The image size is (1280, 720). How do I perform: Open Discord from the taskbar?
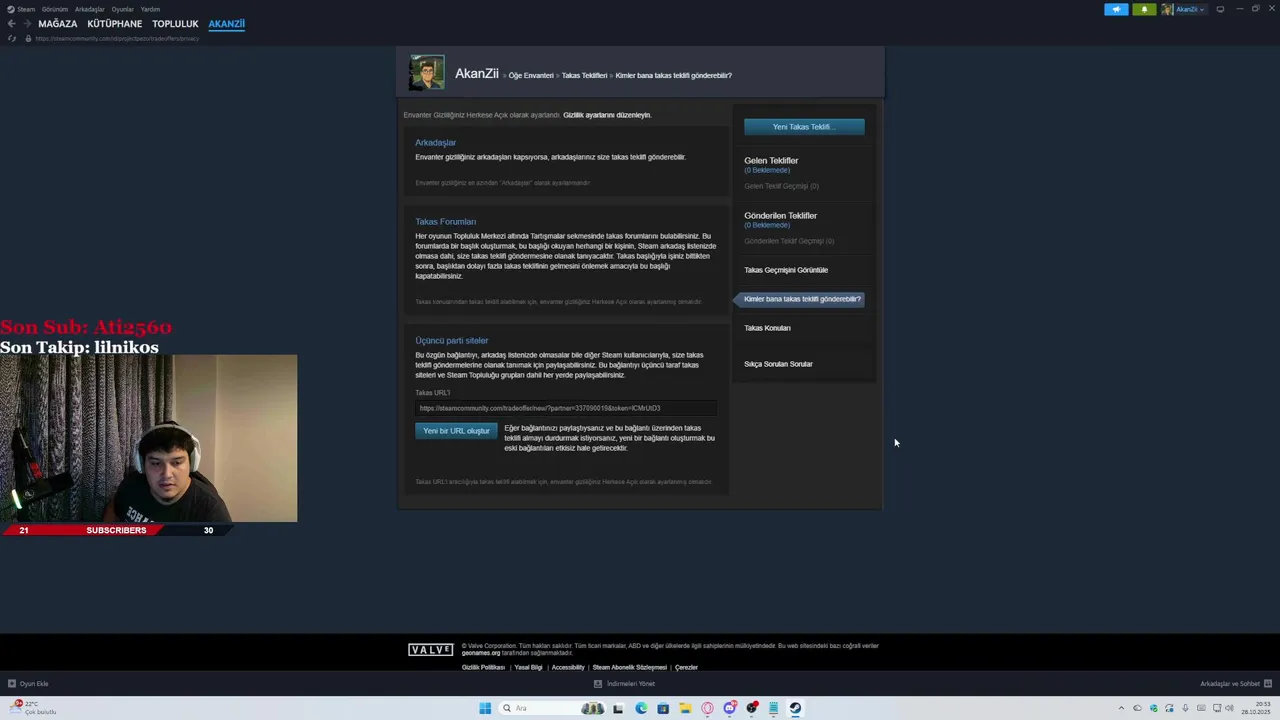point(730,708)
